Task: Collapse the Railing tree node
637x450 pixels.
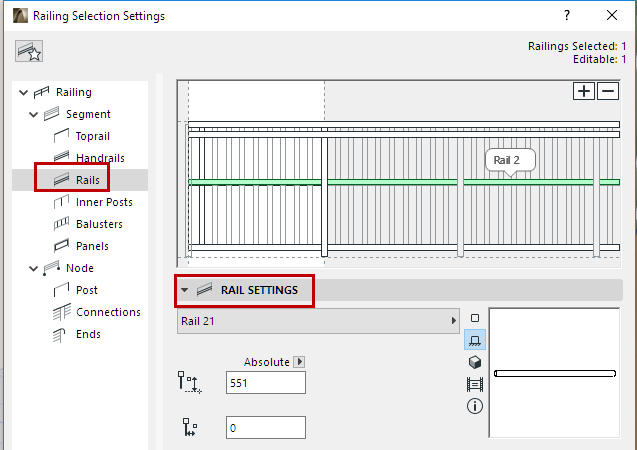Action: coord(24,93)
